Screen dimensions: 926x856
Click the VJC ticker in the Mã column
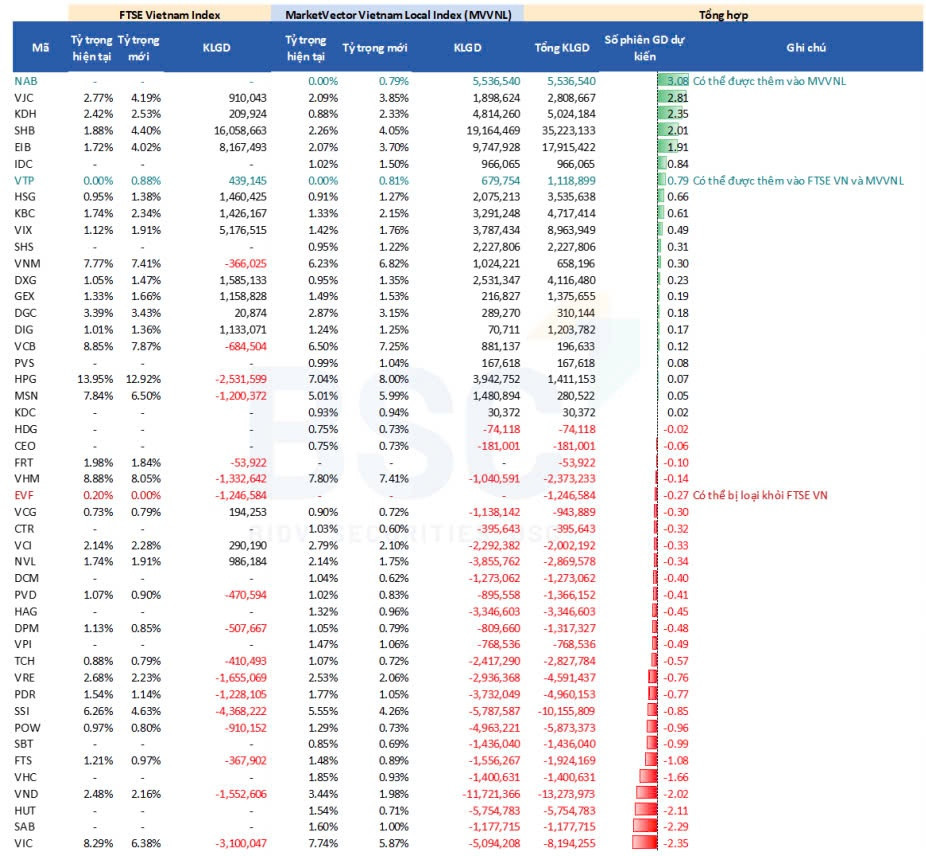coord(24,97)
